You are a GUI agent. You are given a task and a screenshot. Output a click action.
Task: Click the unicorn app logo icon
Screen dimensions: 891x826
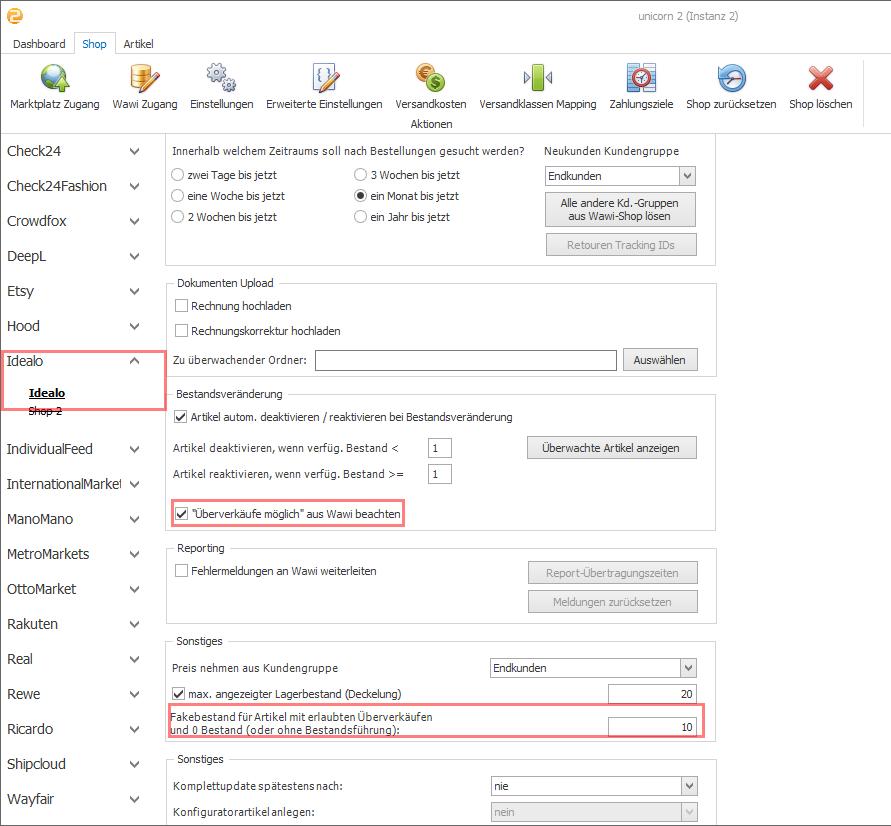tap(15, 16)
